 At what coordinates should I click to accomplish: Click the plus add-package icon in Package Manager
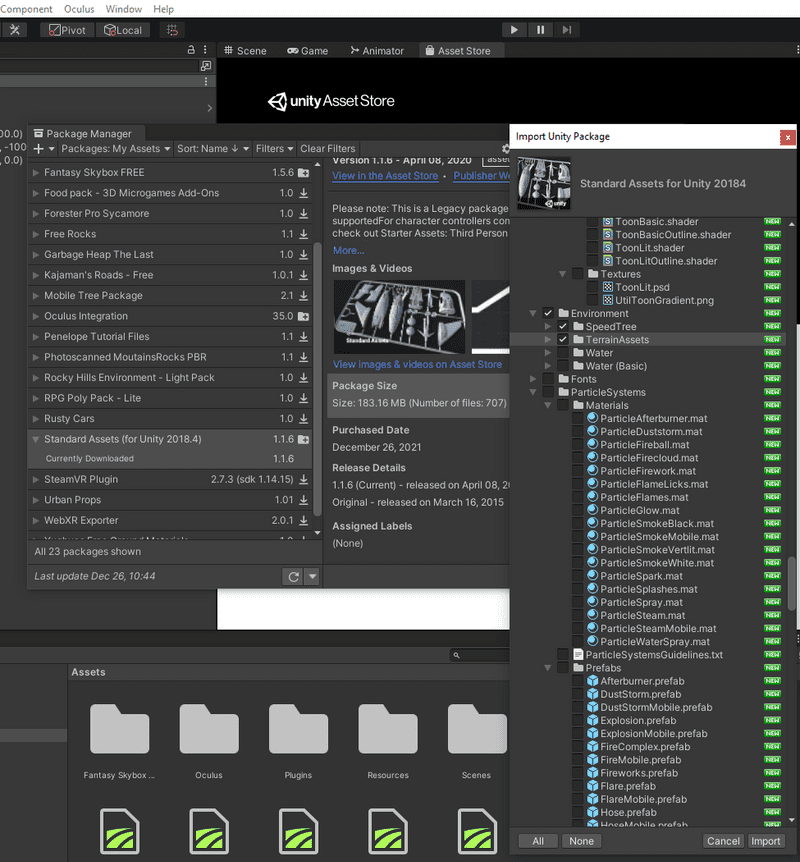click(38, 149)
